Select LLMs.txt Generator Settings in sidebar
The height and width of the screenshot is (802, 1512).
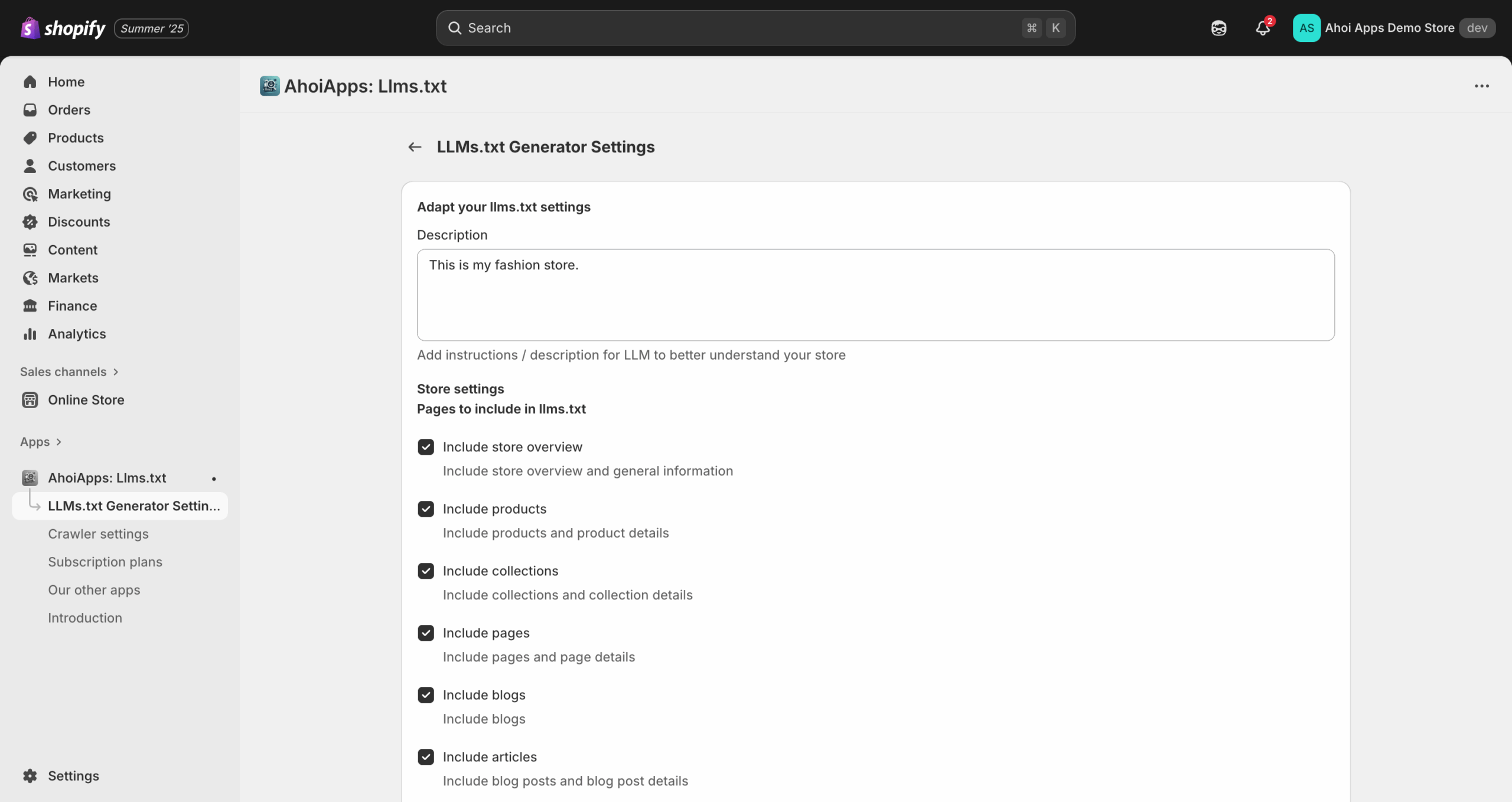point(120,506)
